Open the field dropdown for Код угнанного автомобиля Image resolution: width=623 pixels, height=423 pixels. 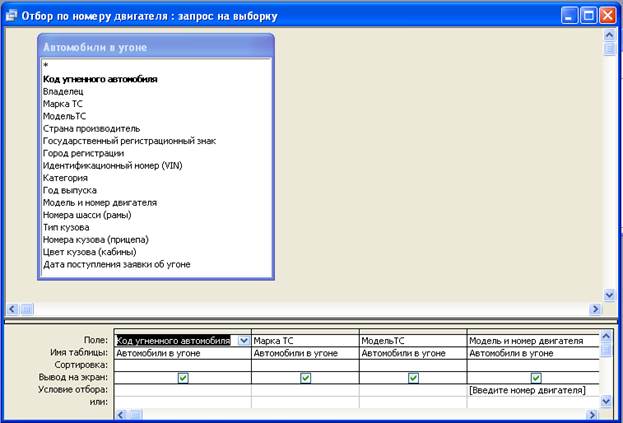(244, 341)
